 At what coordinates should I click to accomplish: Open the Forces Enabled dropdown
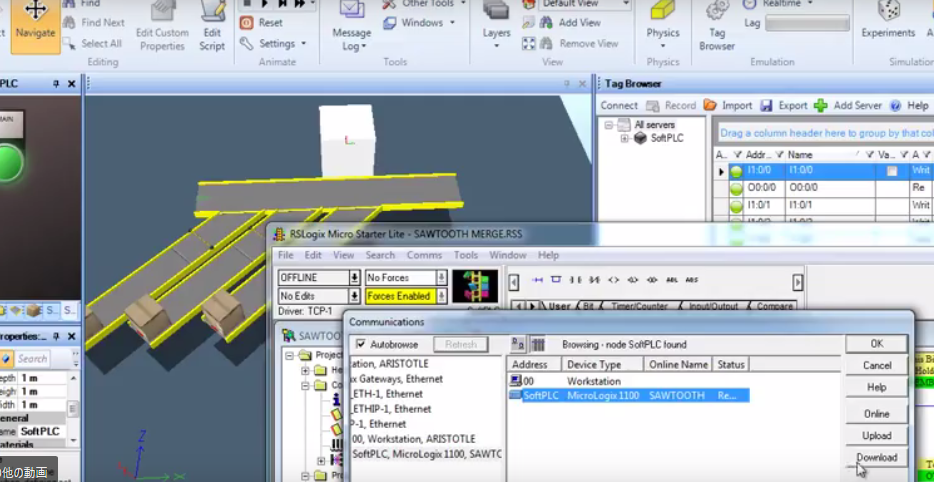click(x=441, y=296)
